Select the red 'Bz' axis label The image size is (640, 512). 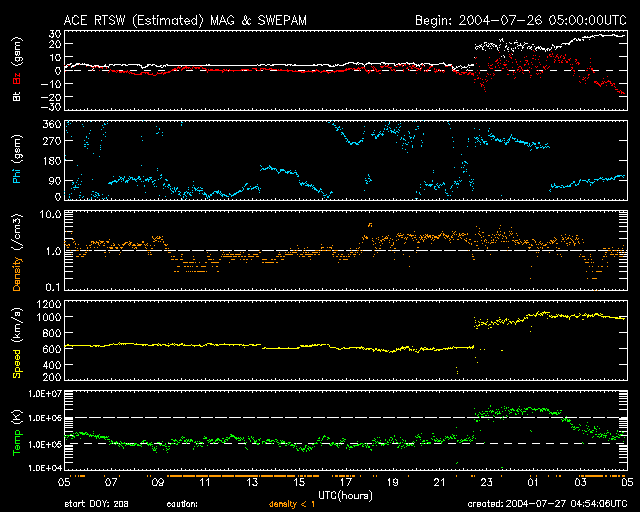tap(17, 79)
